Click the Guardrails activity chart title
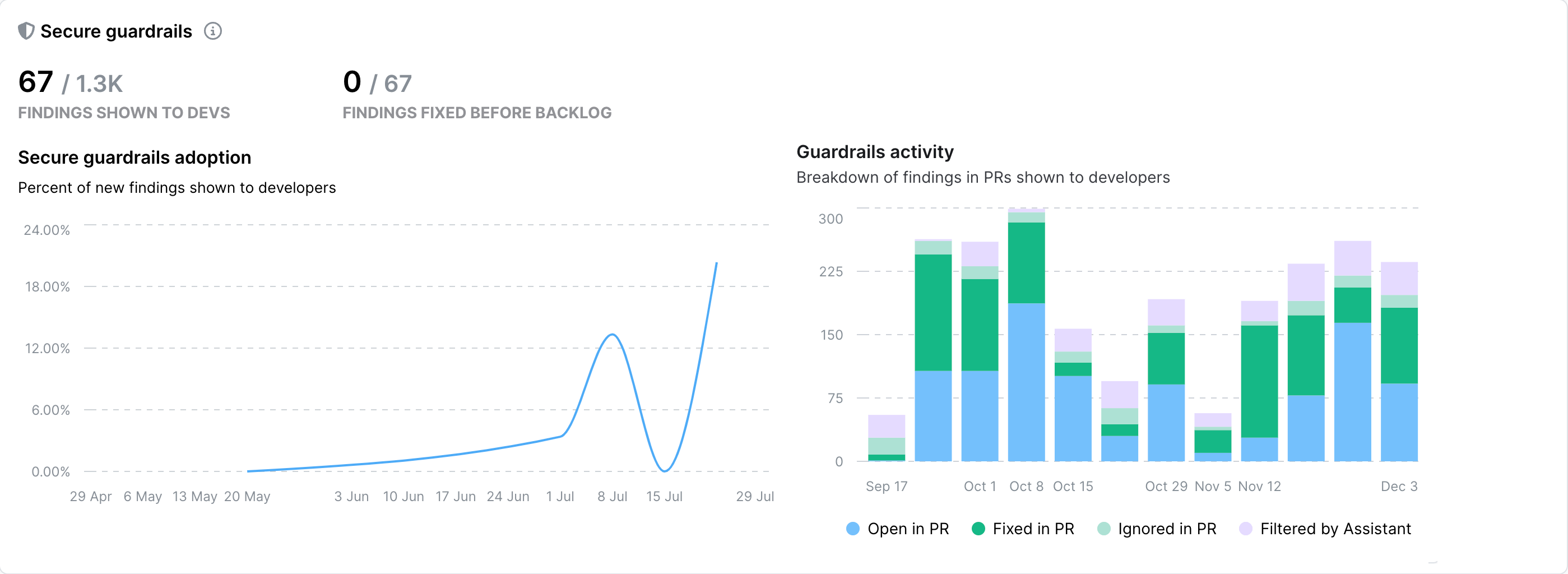The image size is (1568, 574). (x=875, y=151)
